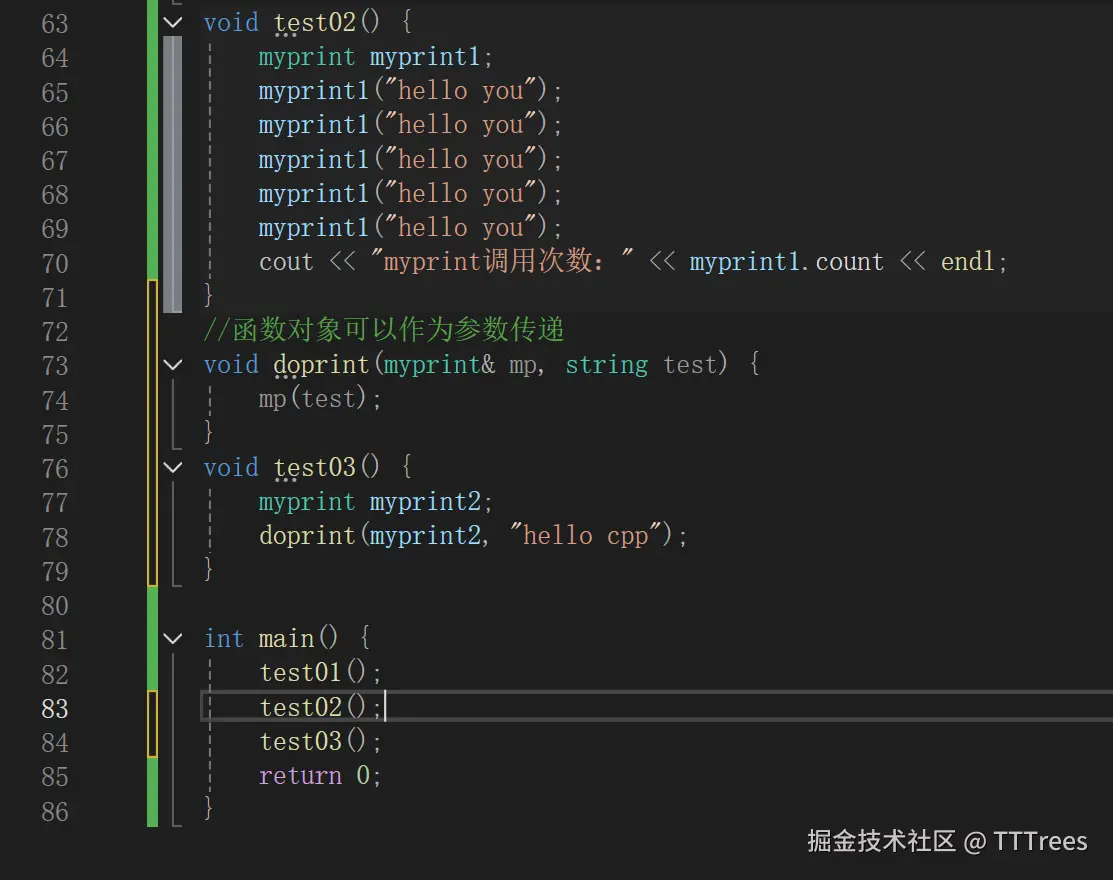Click the green comment about function objects
The width and height of the screenshot is (1113, 880).
384,329
